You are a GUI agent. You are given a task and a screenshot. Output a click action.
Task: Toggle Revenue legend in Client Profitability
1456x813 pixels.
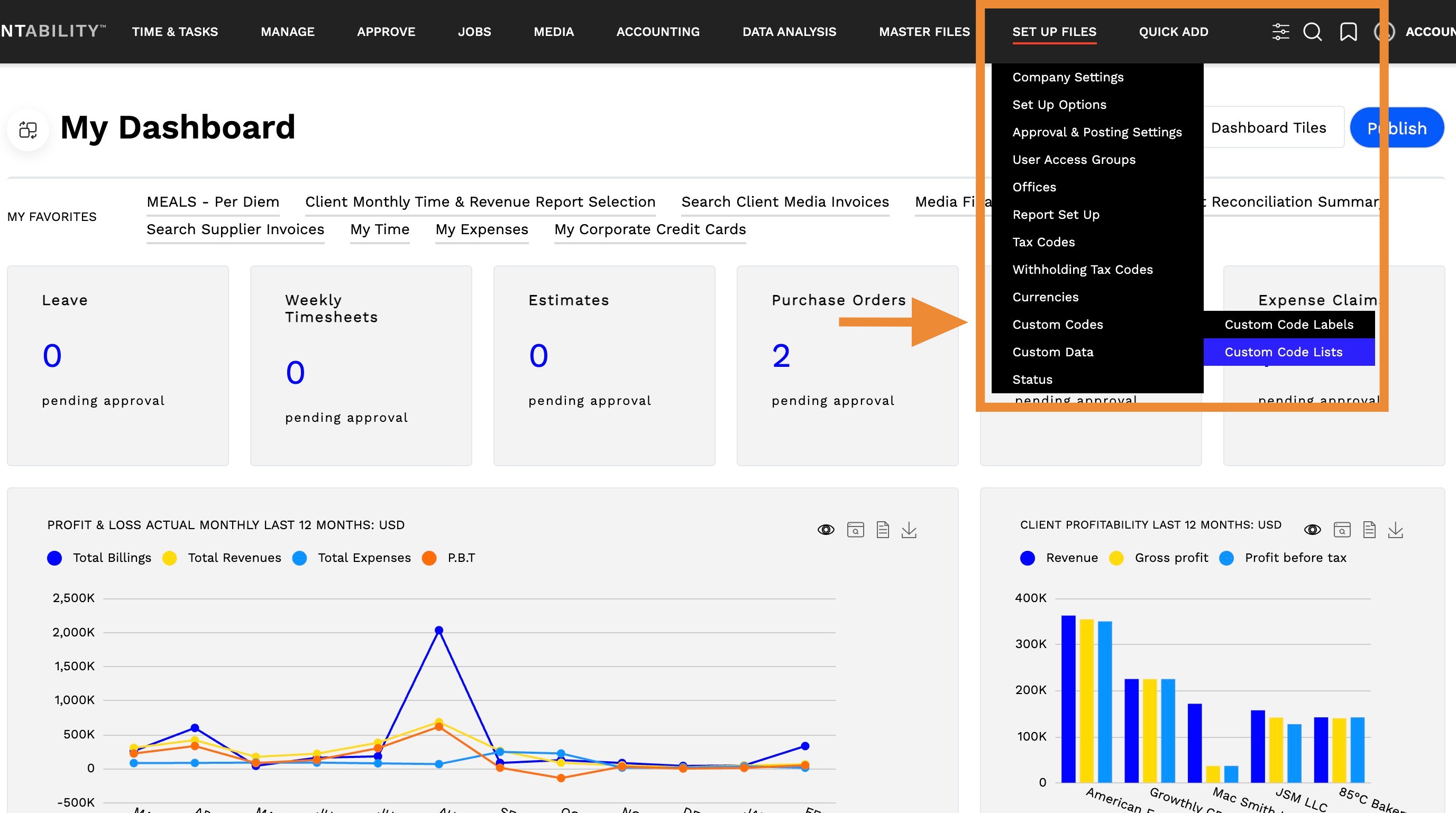[1059, 558]
